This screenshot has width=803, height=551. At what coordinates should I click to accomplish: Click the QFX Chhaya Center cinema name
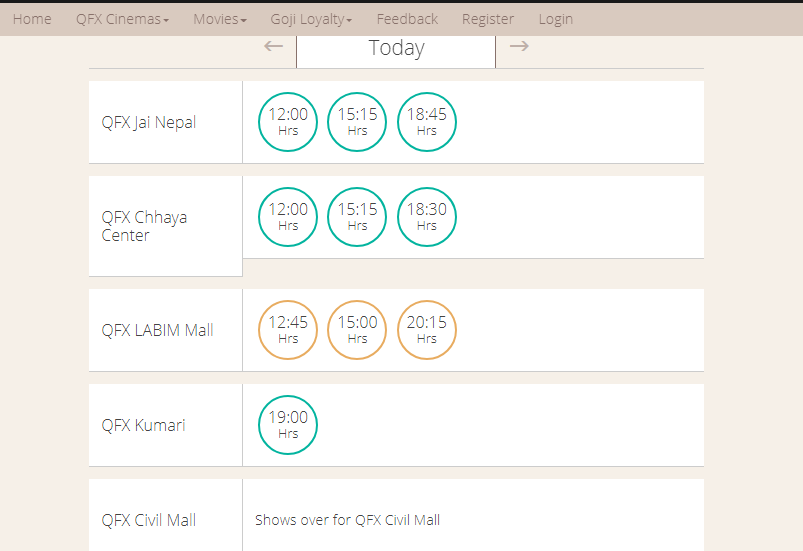(144, 226)
